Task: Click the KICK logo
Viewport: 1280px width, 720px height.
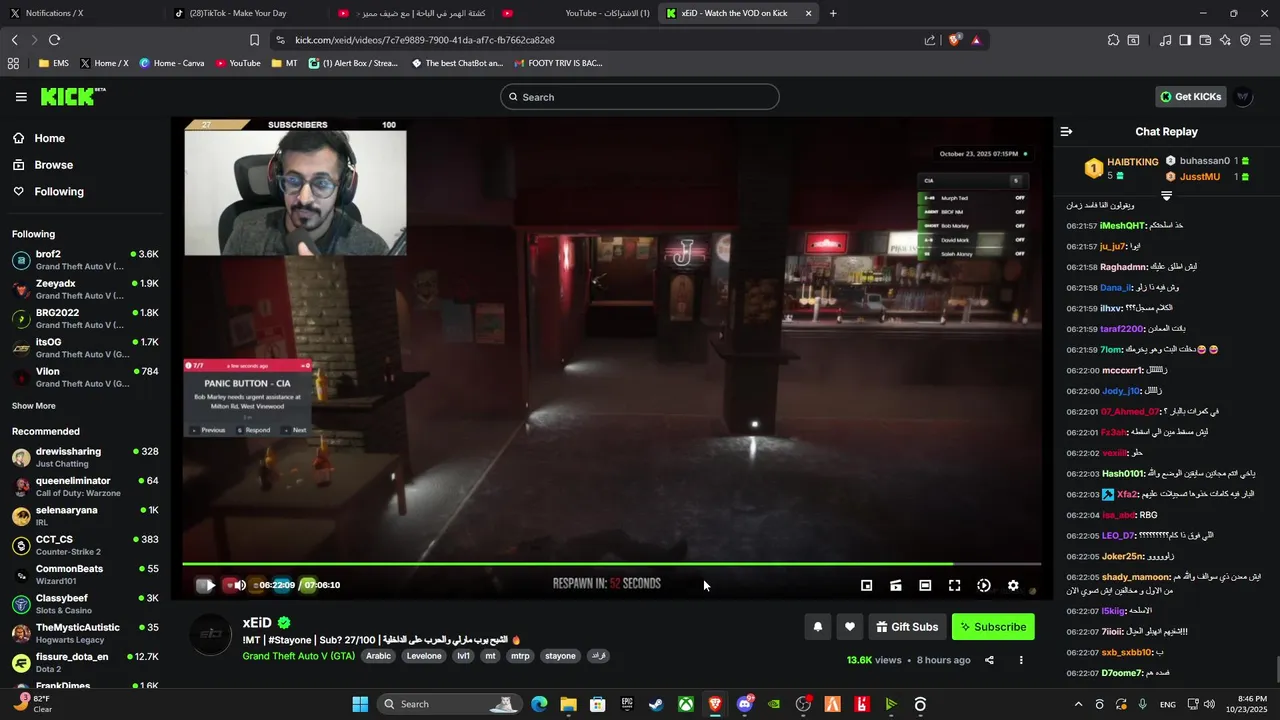Action: pos(72,97)
